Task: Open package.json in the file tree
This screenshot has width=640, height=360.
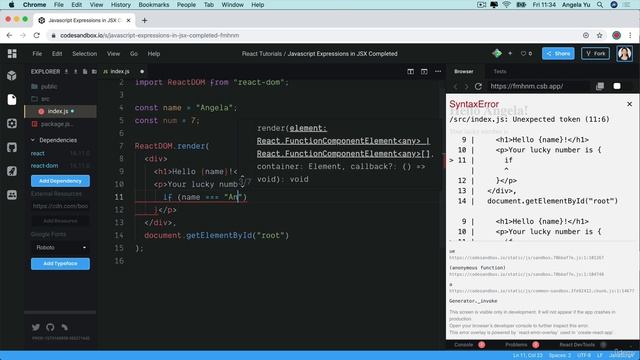Action: [60, 124]
